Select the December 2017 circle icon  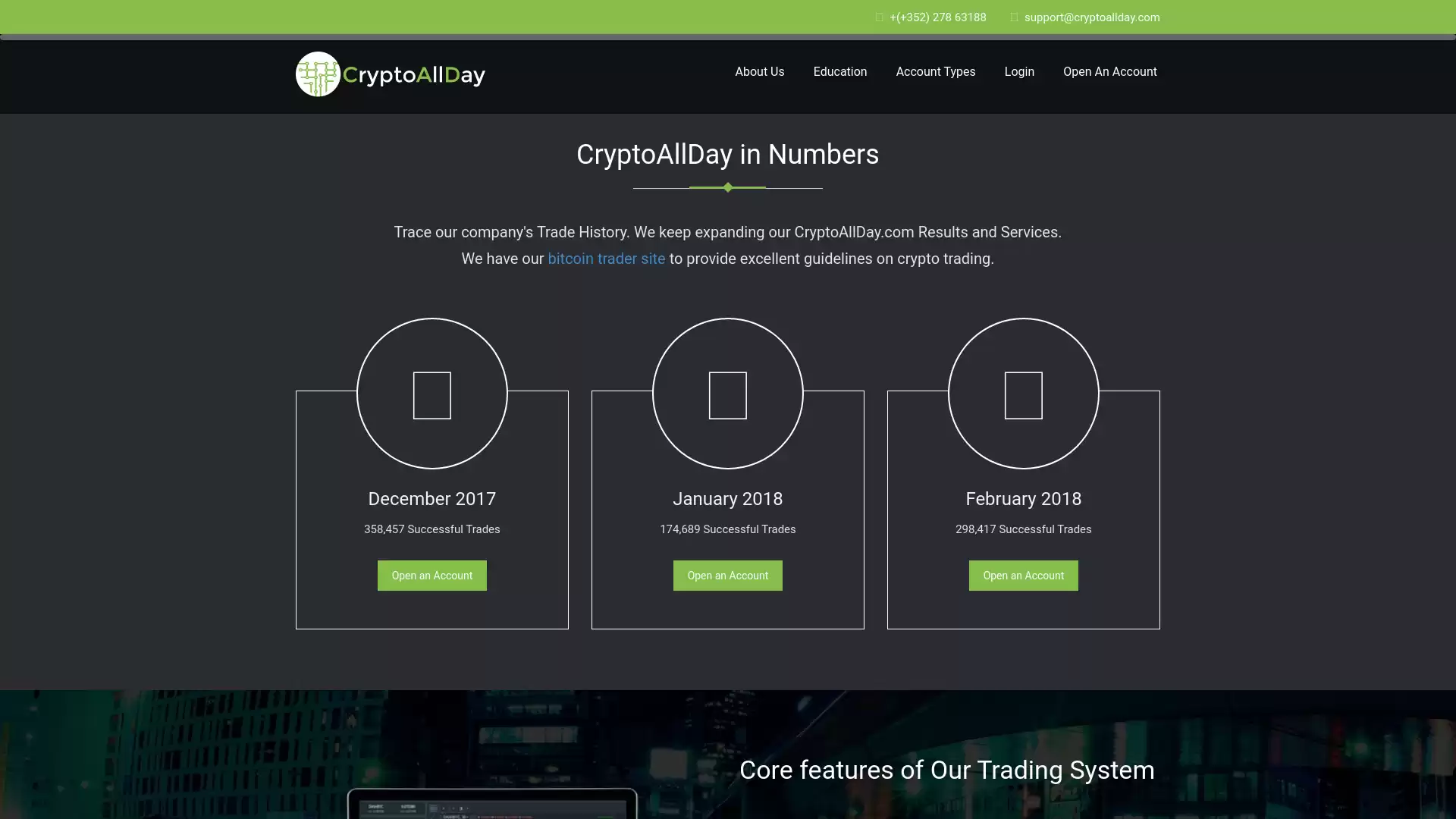point(432,394)
